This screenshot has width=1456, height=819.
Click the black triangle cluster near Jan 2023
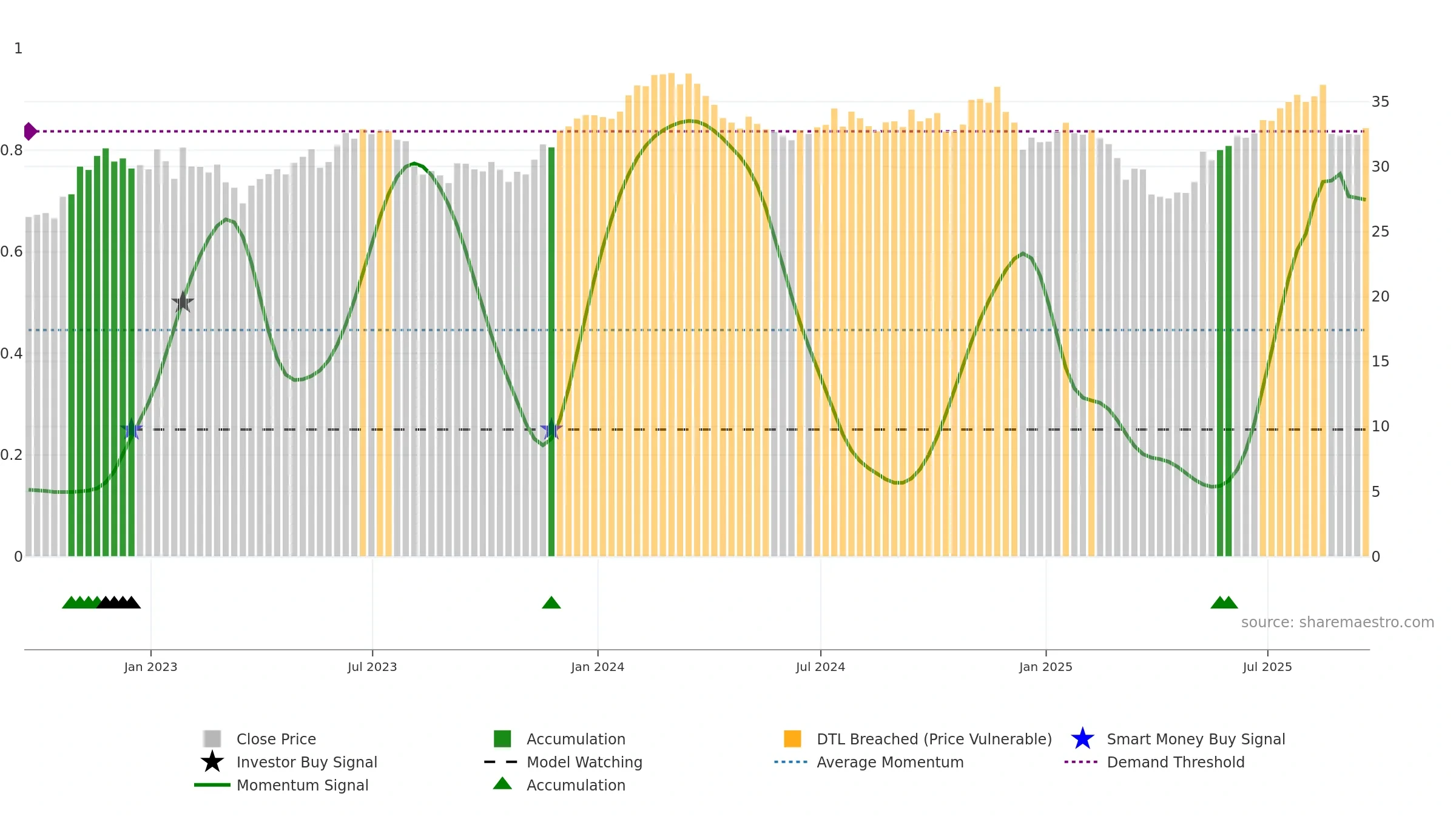(x=119, y=602)
